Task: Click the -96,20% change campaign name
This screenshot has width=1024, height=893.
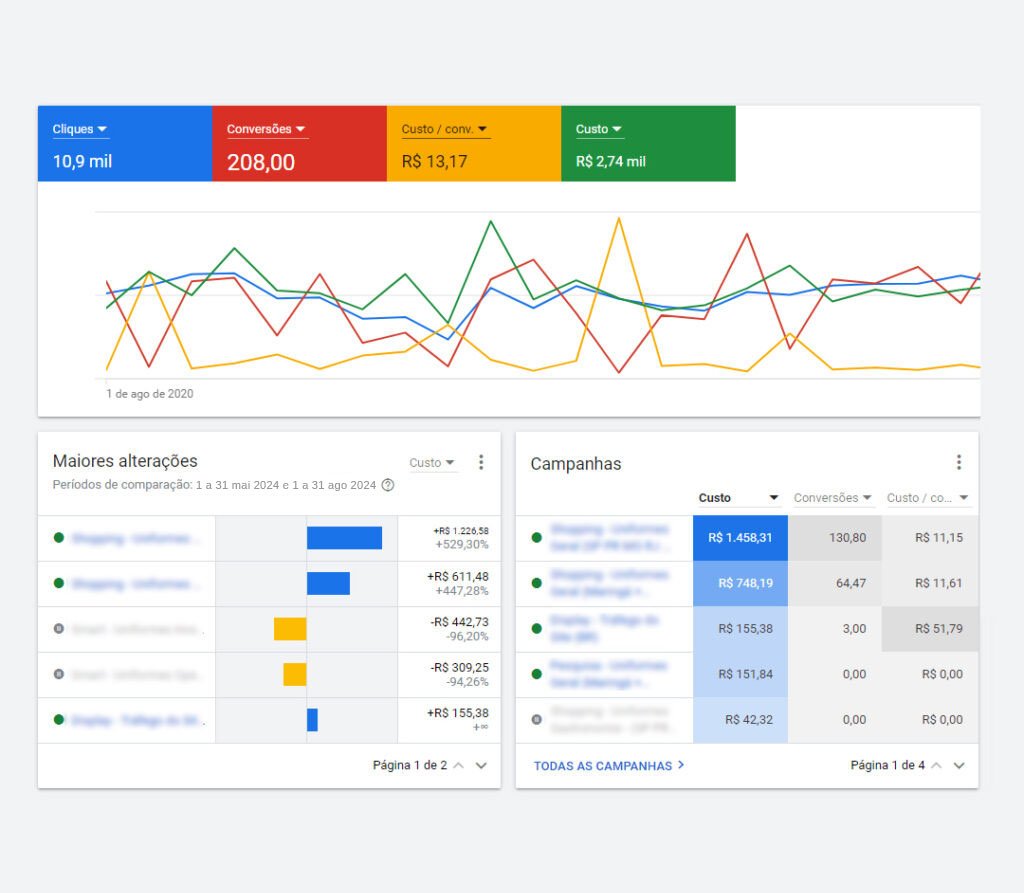Action: (137, 629)
